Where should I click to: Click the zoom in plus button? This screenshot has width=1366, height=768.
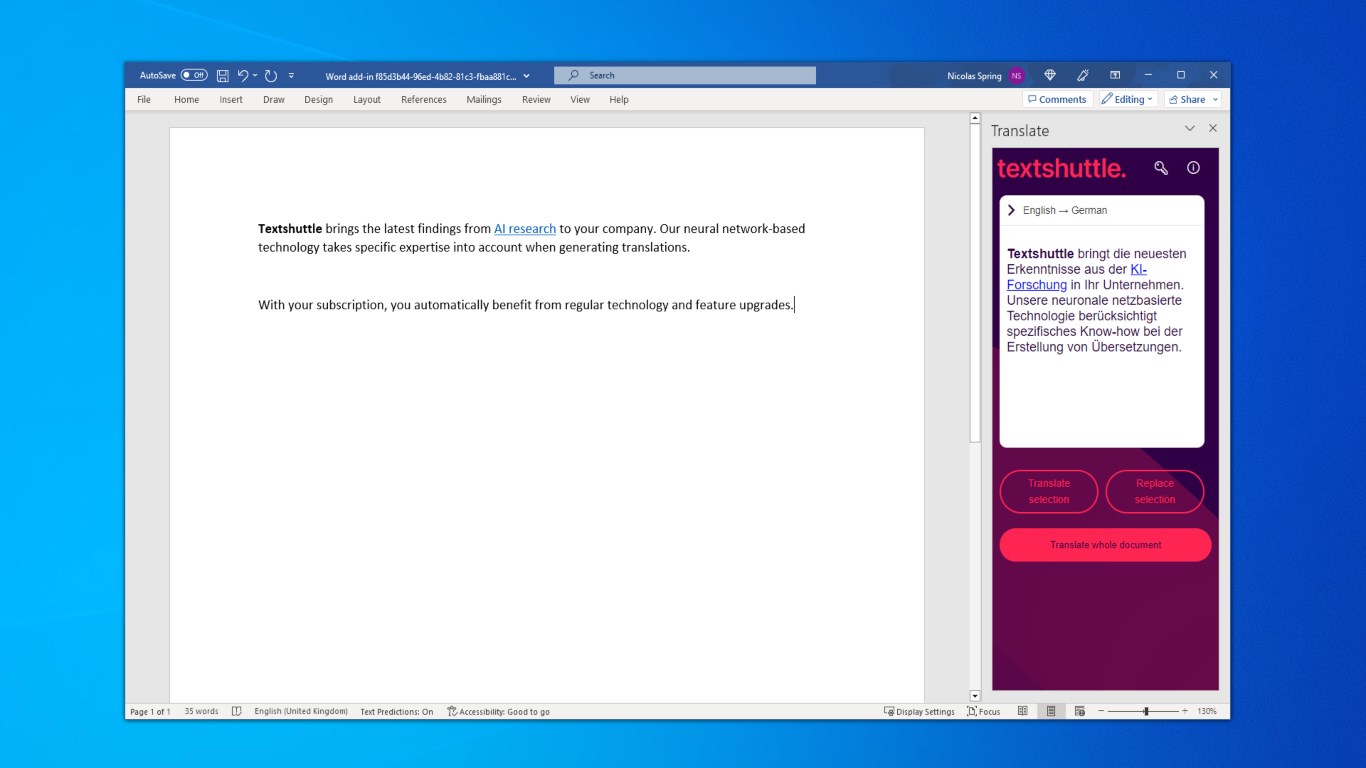coord(1185,711)
